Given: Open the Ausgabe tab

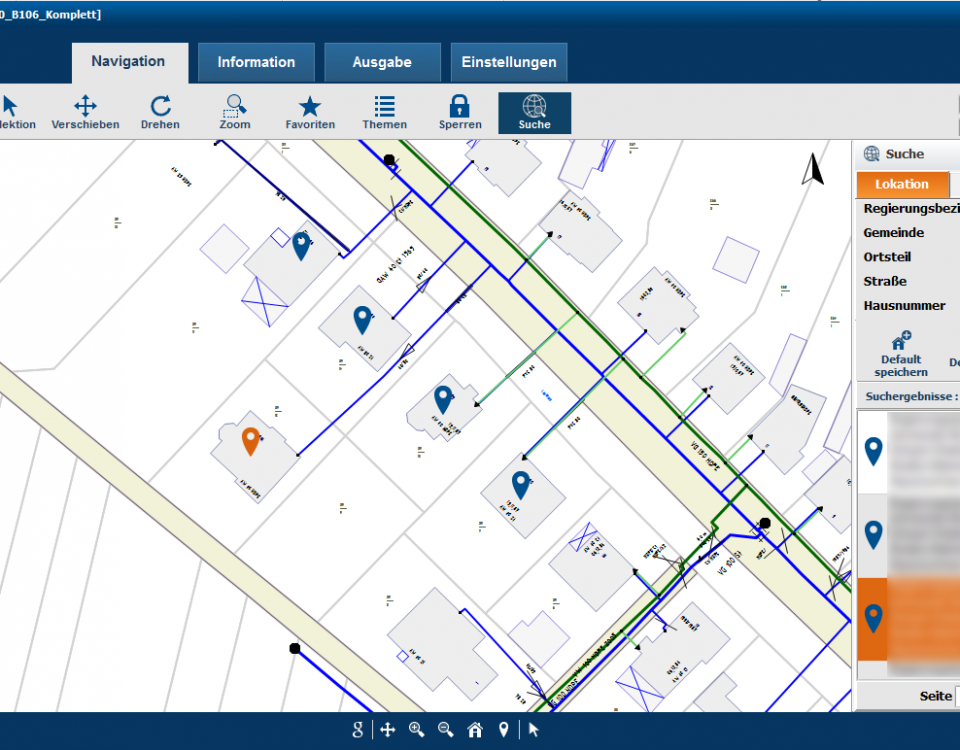Looking at the screenshot, I should (382, 62).
